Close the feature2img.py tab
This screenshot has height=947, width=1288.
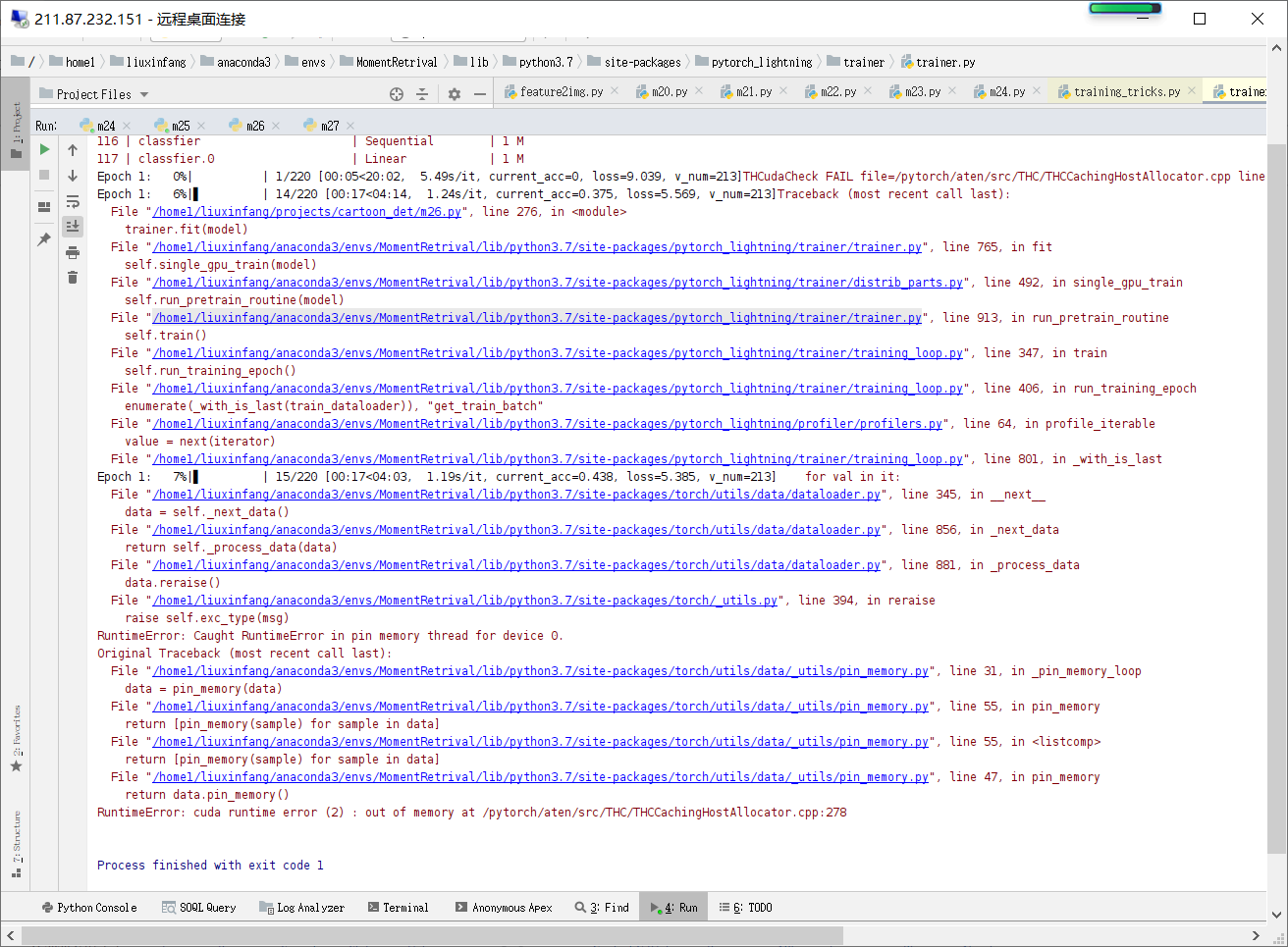(x=615, y=90)
